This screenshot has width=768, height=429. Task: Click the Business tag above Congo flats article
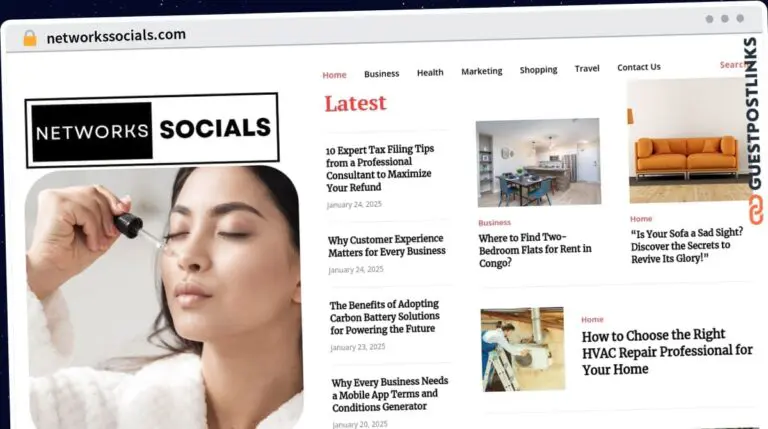(494, 223)
